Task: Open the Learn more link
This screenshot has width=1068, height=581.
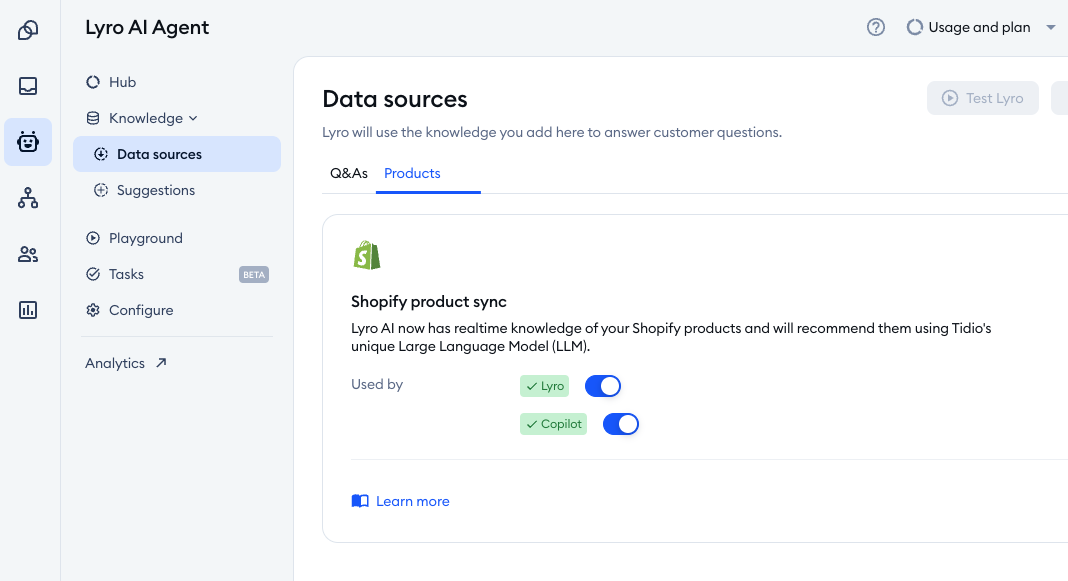Action: pos(413,501)
